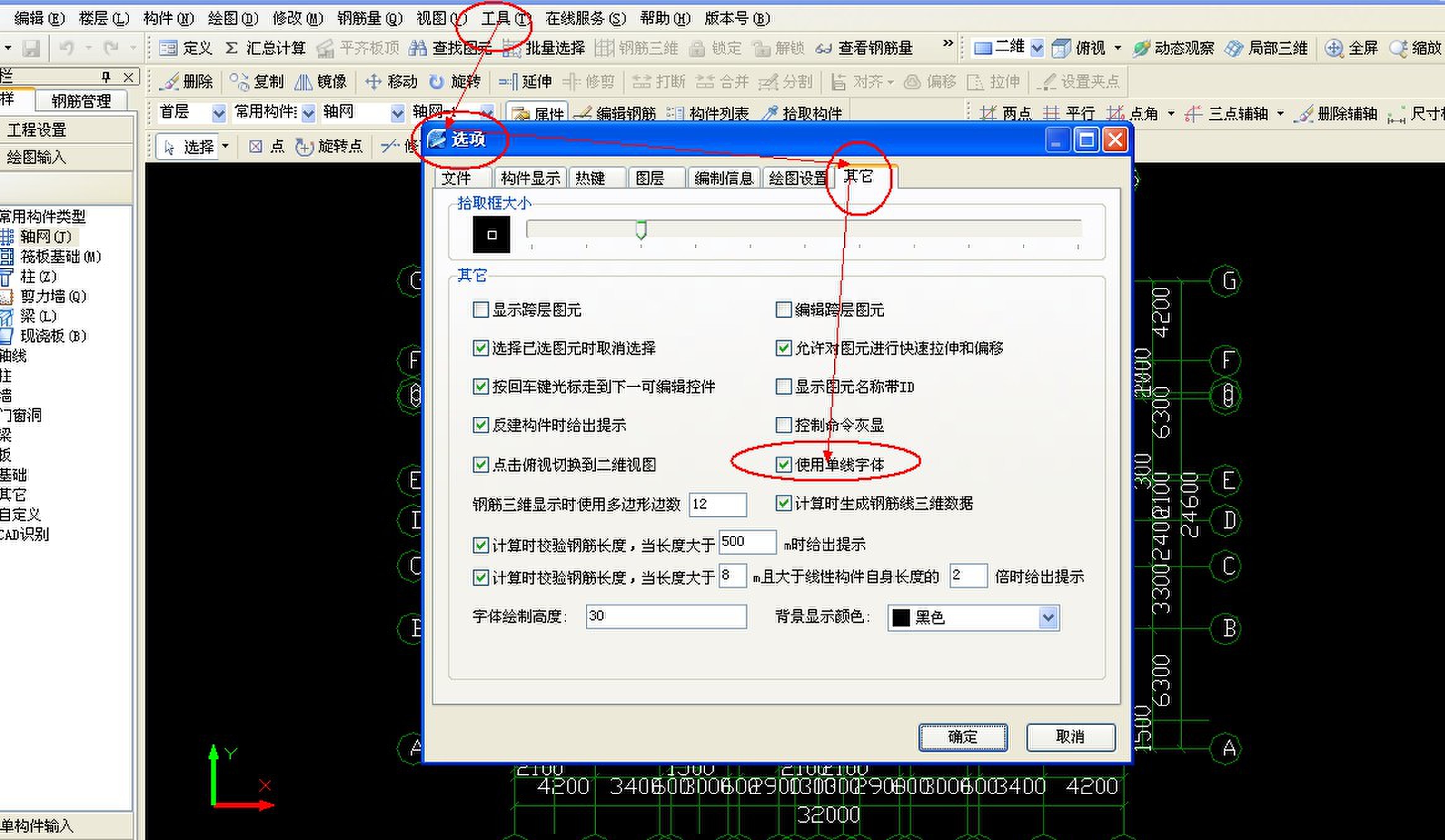
Task: Open the 在线服务(S) menu
Action: click(585, 19)
